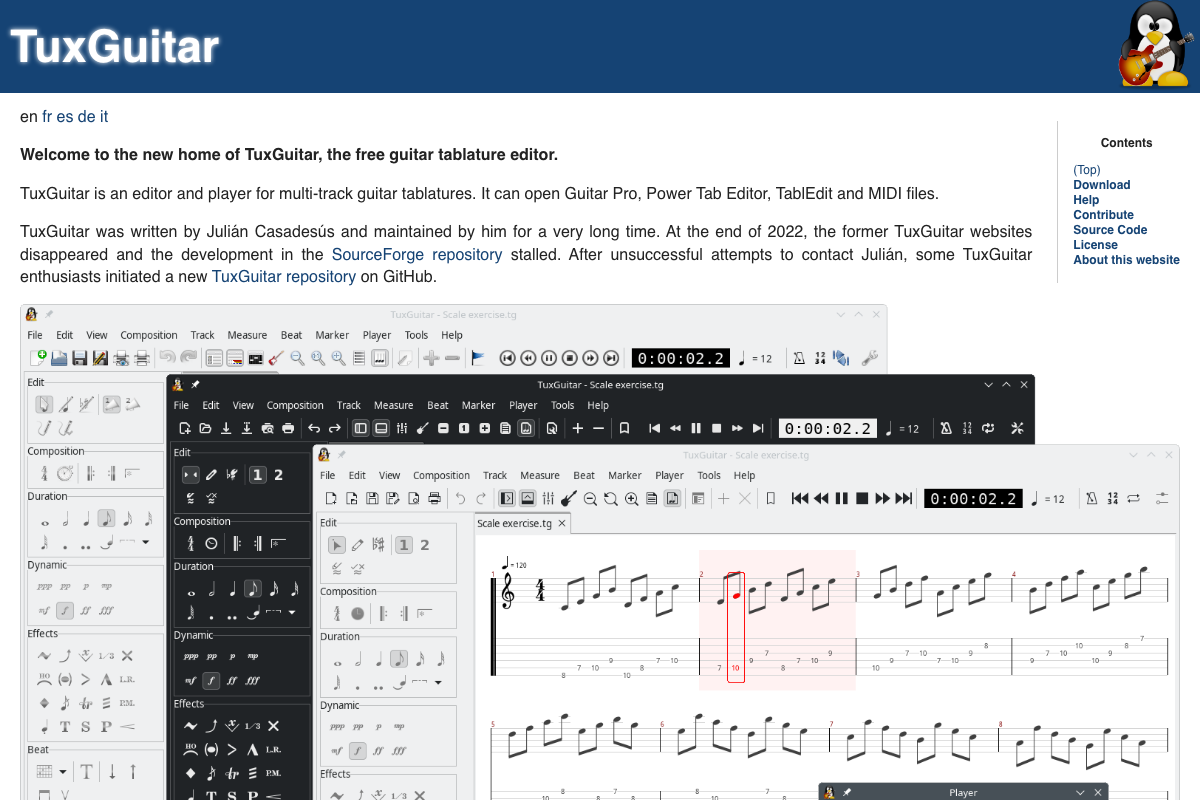This screenshot has width=1200, height=800.
Task: Select whole note duration in the dark window
Action: (191, 594)
